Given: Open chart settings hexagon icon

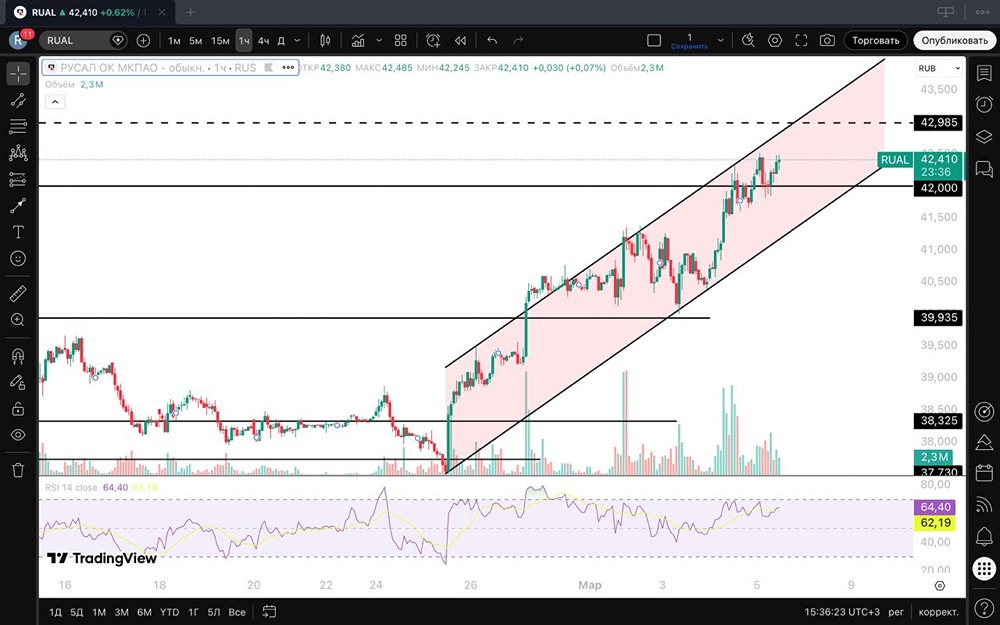Looking at the screenshot, I should pos(775,41).
